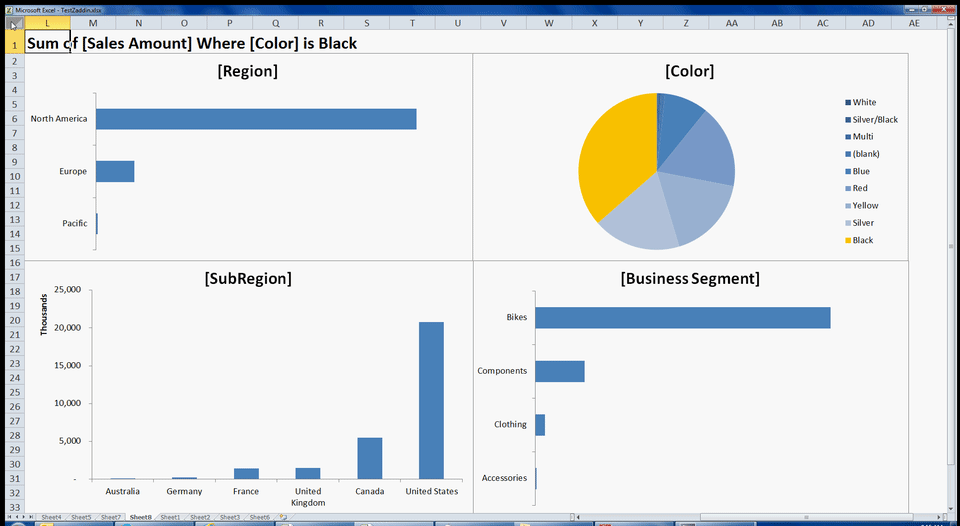This screenshot has height=526, width=960.
Task: Select column M header
Action: point(93,23)
